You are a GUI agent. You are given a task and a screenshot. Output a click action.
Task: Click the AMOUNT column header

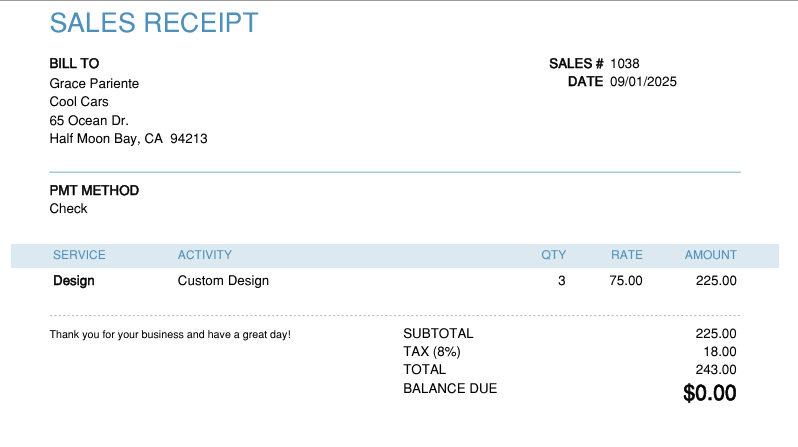coord(710,255)
